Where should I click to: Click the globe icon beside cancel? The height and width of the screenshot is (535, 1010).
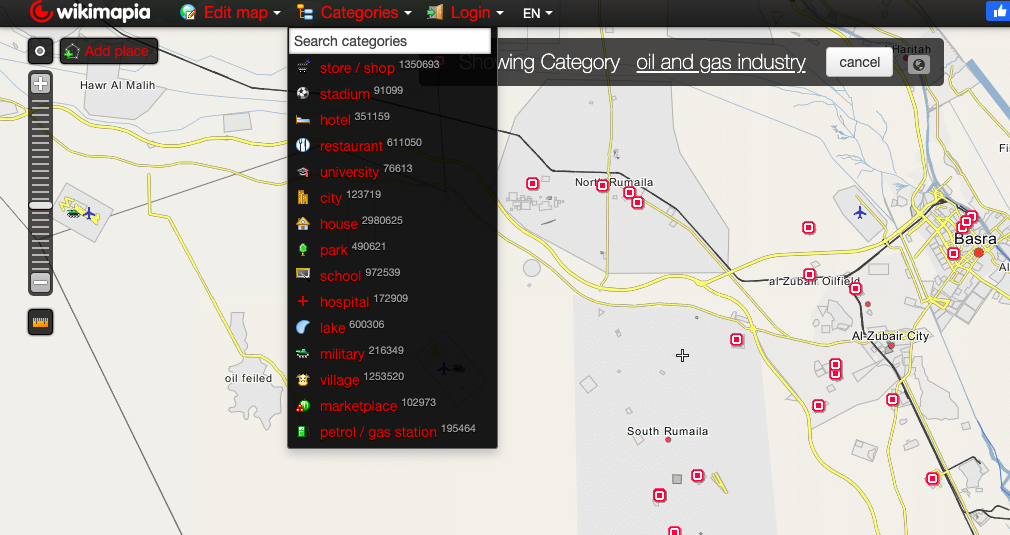919,64
